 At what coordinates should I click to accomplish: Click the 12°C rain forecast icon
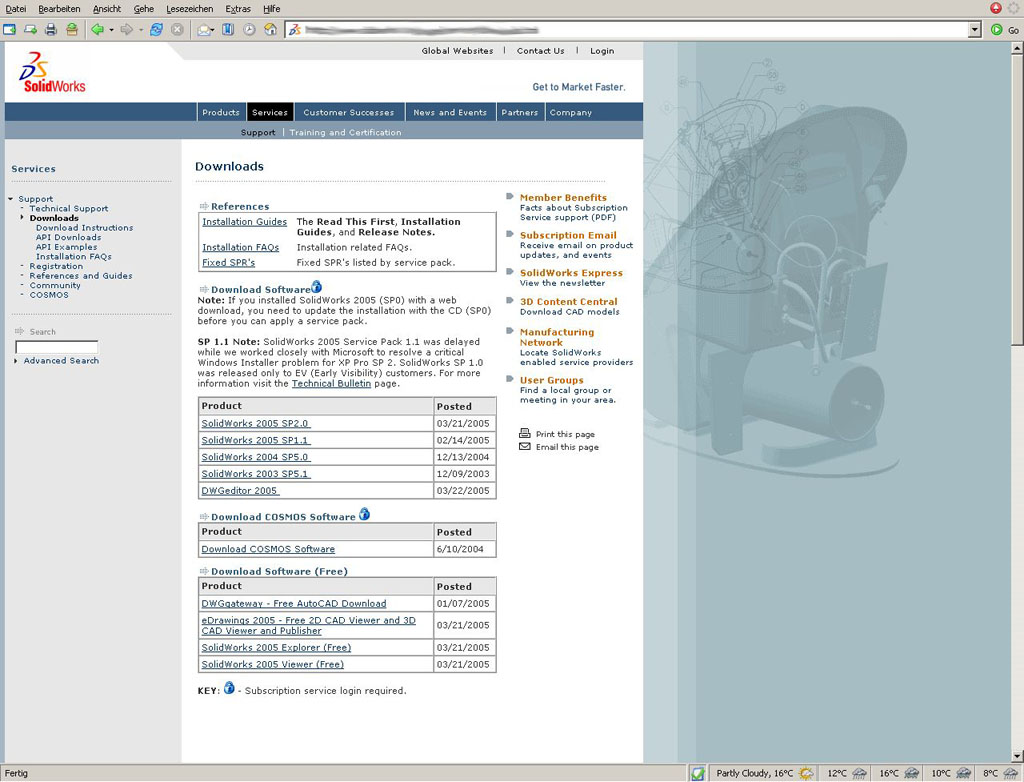tap(859, 774)
